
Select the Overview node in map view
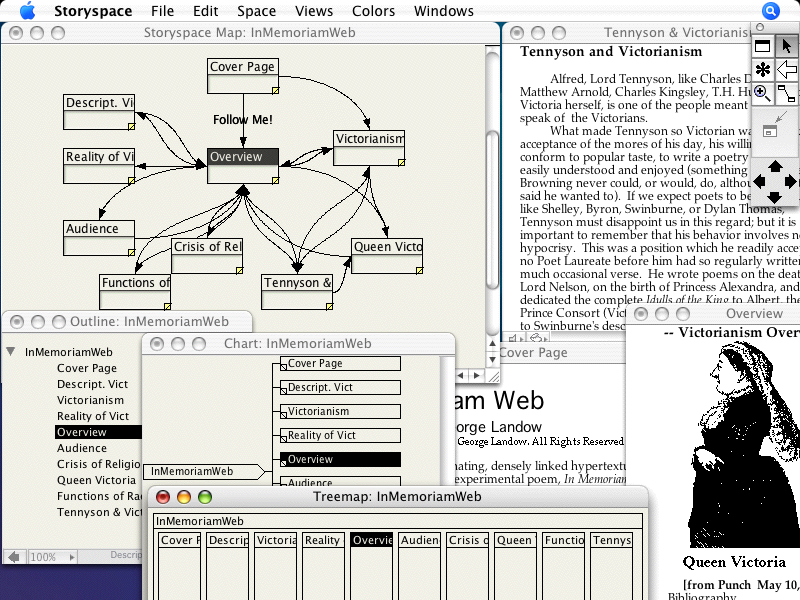tap(242, 157)
